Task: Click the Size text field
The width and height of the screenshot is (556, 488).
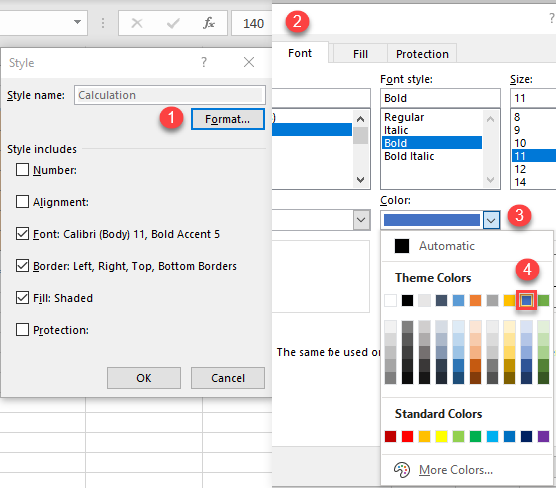Action: point(533,98)
